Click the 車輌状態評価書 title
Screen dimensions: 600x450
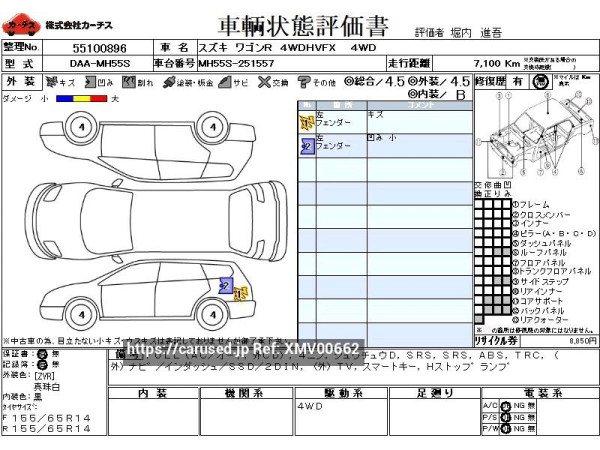[303, 26]
